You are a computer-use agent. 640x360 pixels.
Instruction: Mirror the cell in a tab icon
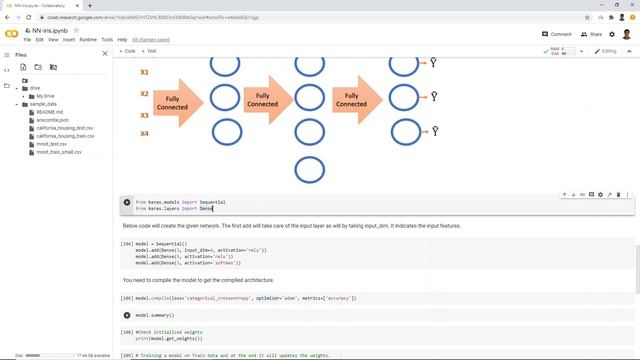click(609, 195)
